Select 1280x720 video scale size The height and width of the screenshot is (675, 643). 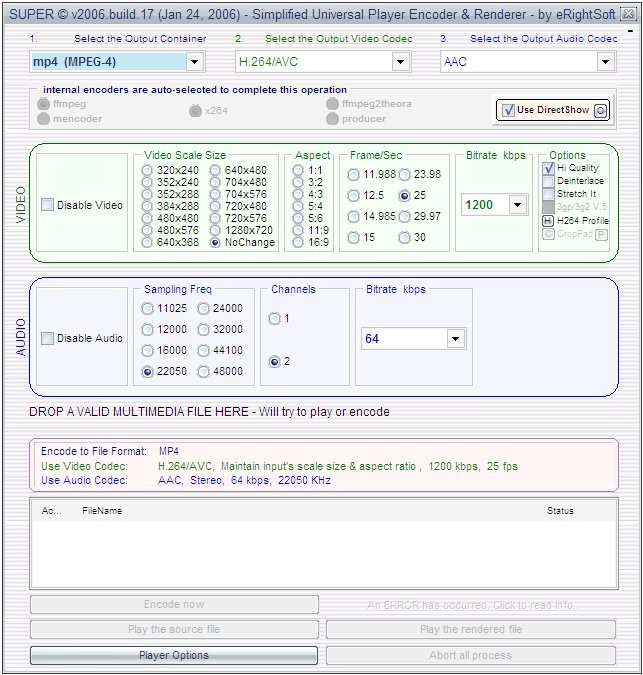click(215, 230)
